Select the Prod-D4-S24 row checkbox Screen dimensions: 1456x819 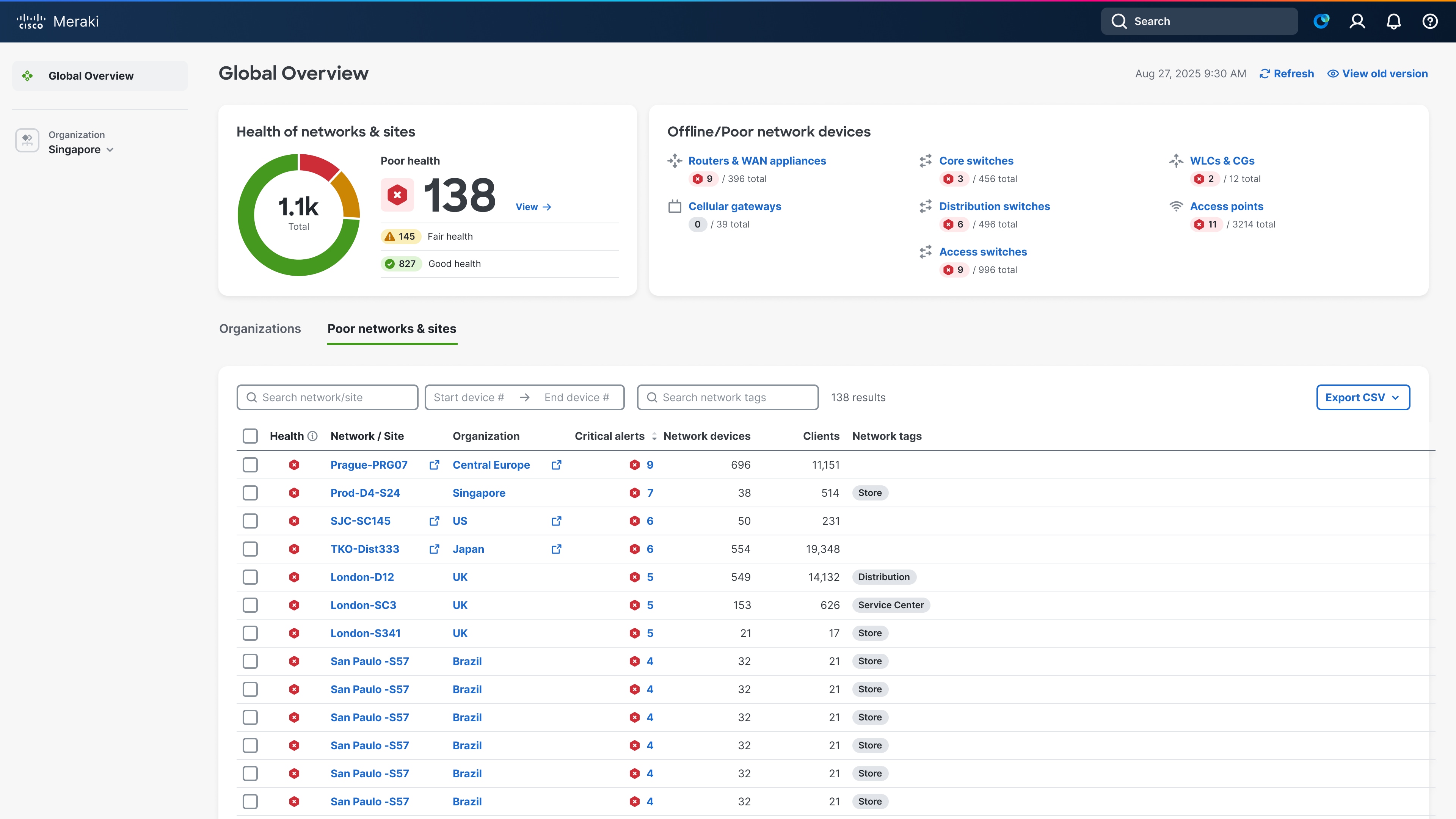coord(250,493)
